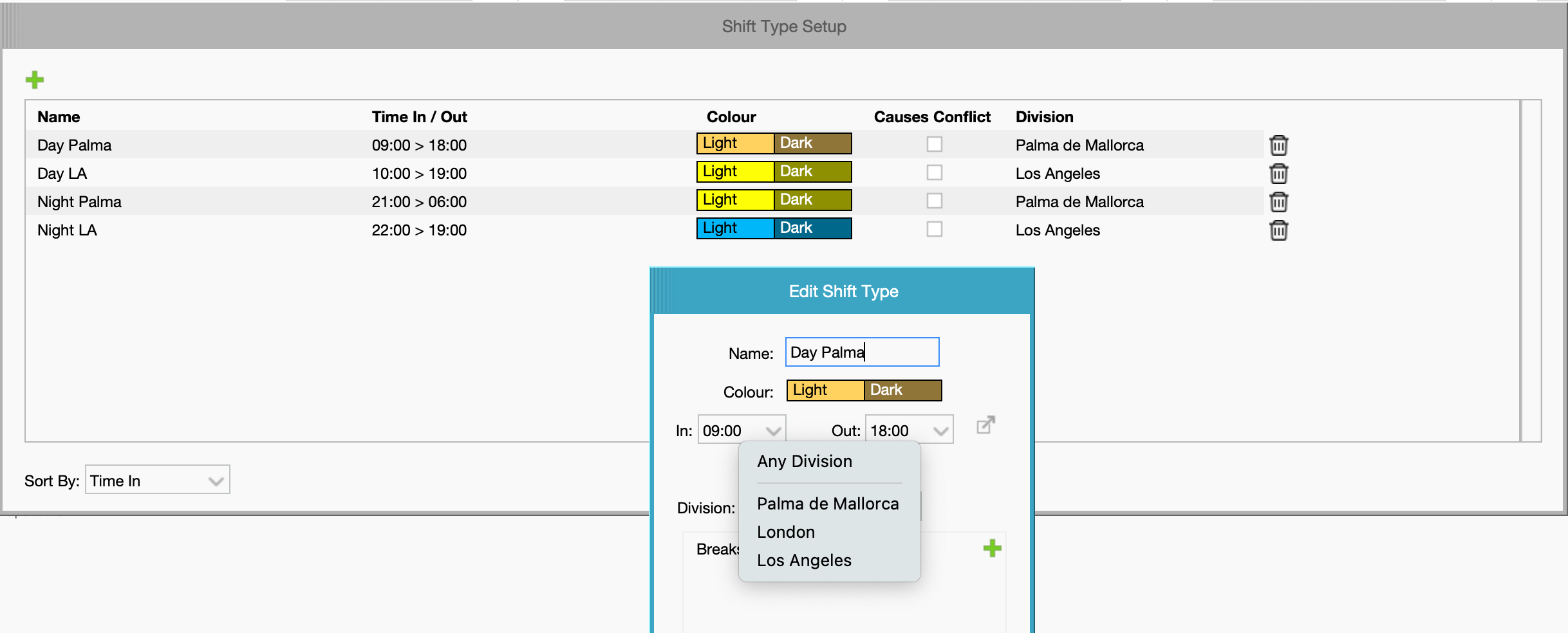1568x633 pixels.
Task: Open the In time dropdown
Action: [x=742, y=430]
